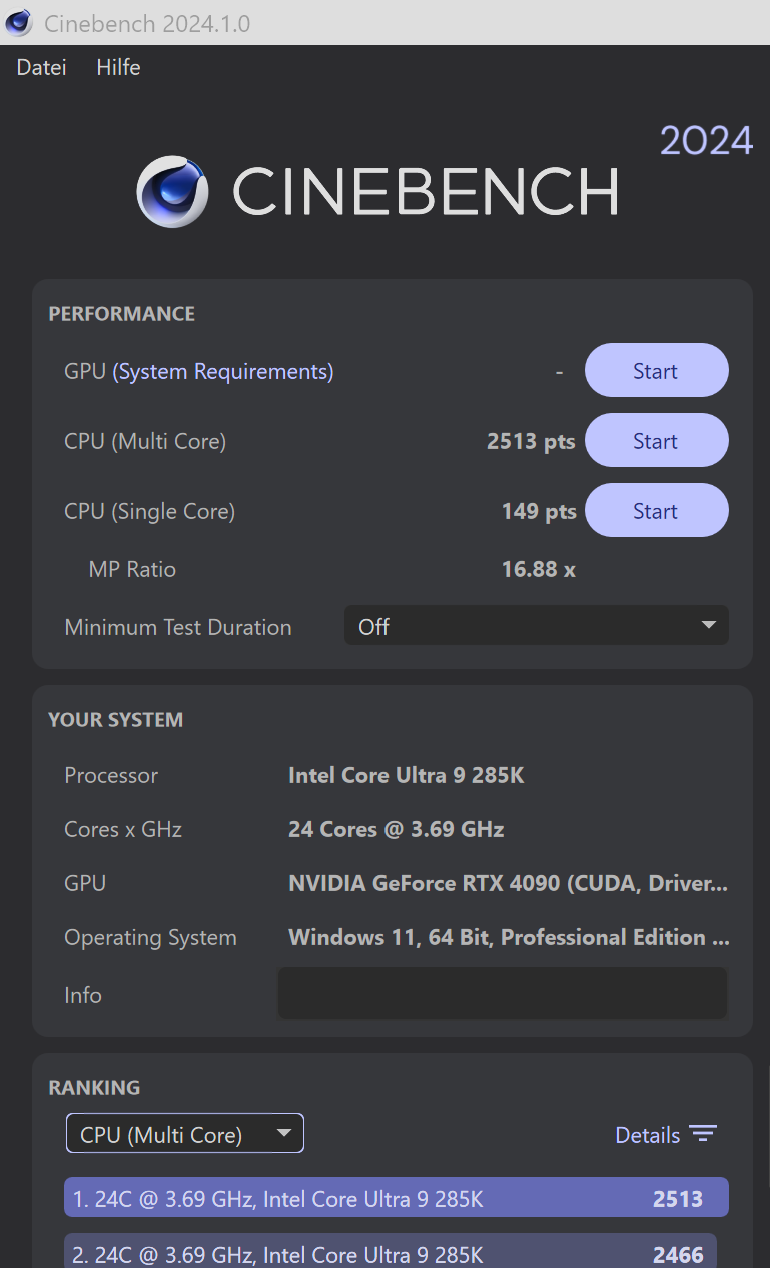Start the GPU benchmark

[656, 370]
